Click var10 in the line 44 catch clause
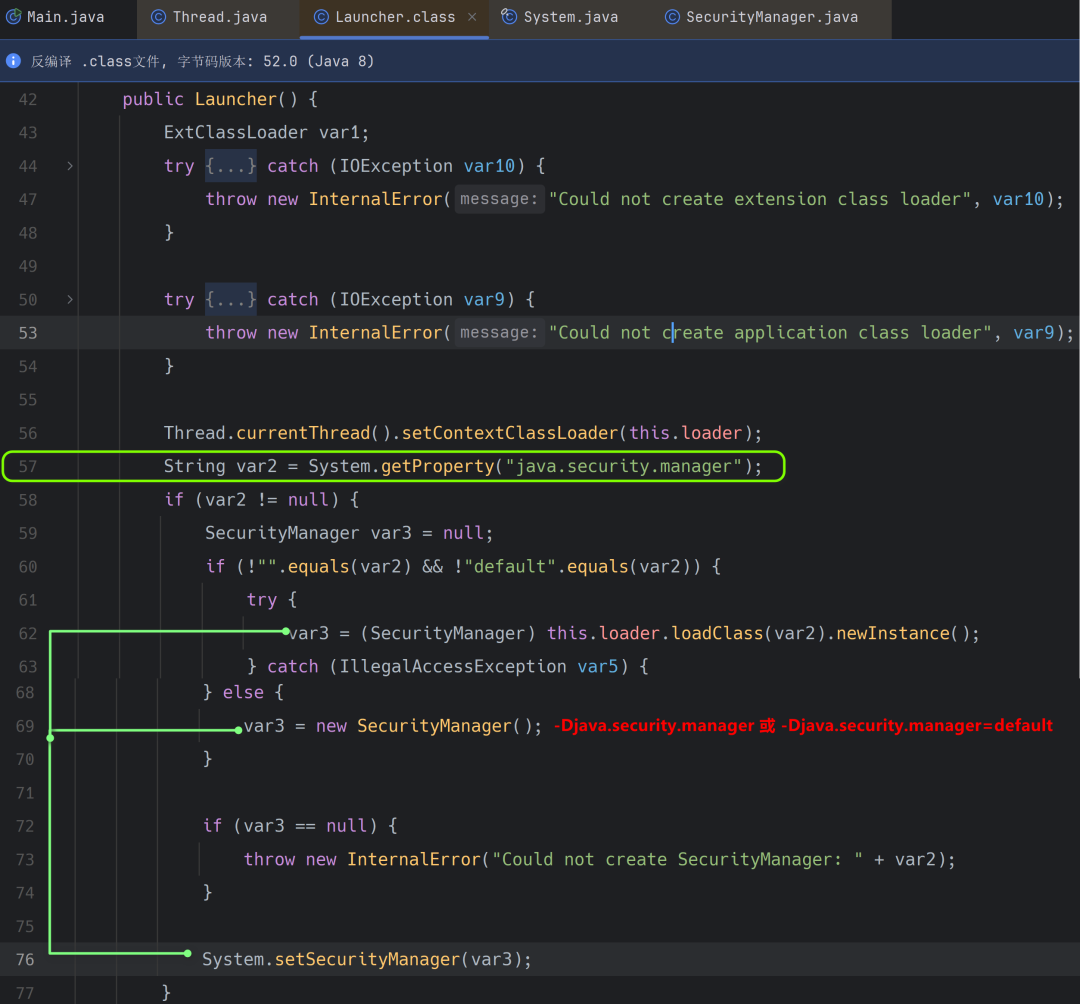The width and height of the screenshot is (1080, 1004). click(489, 166)
